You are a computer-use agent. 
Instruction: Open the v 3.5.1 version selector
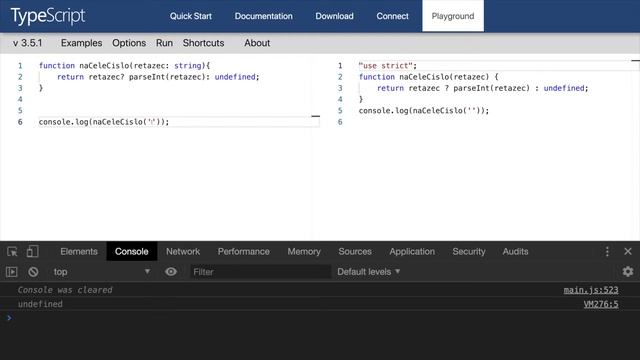tap(27, 43)
